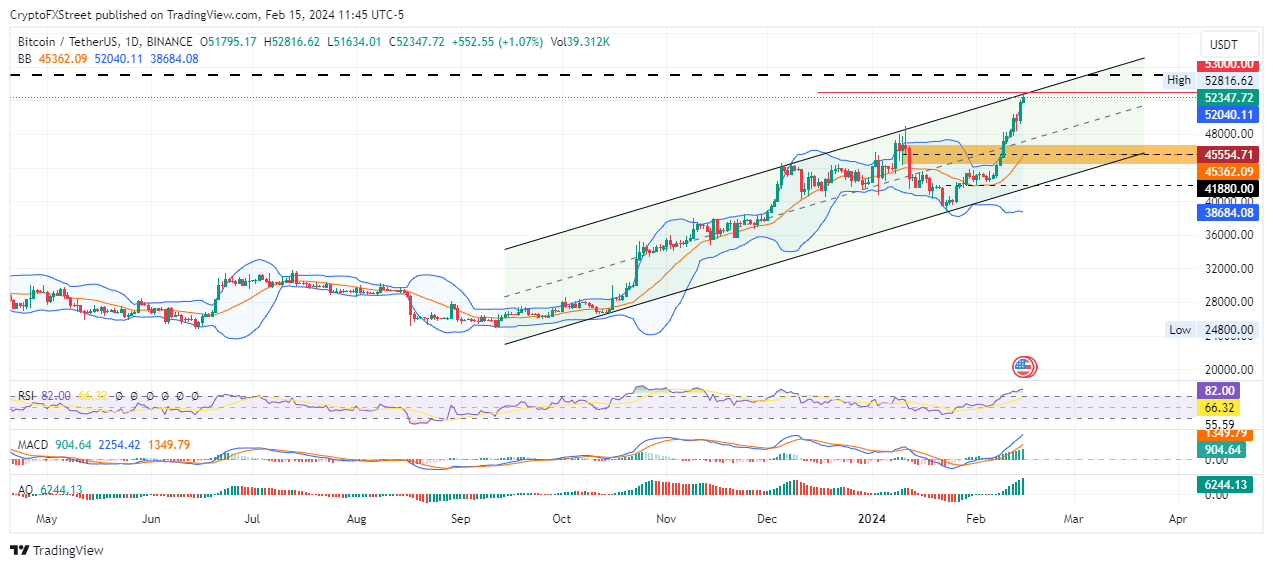
Task: Click the orange 45362.09 price axis tag
Action: (1227, 171)
